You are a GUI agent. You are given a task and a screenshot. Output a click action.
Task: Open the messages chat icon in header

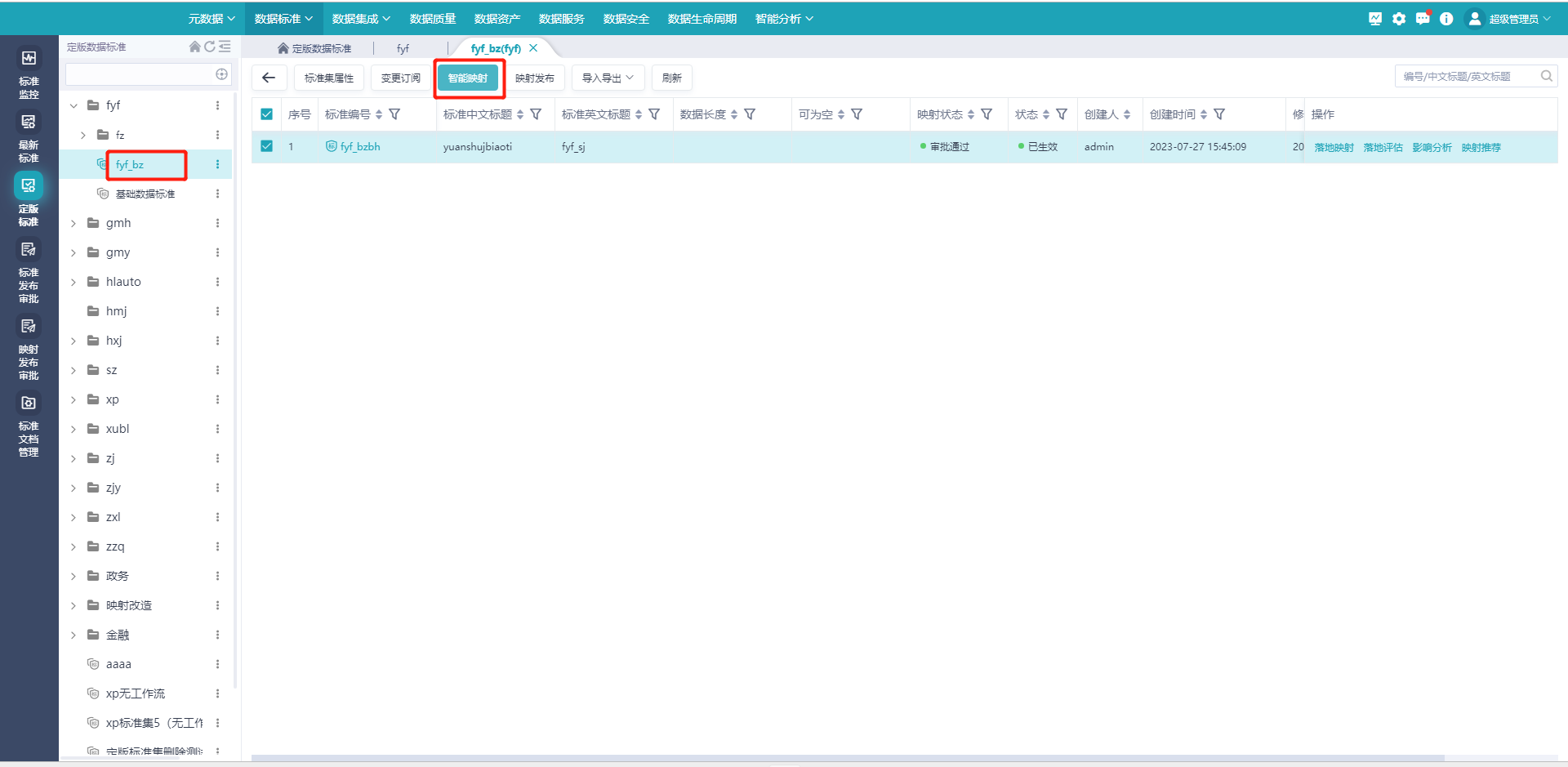tap(1423, 19)
